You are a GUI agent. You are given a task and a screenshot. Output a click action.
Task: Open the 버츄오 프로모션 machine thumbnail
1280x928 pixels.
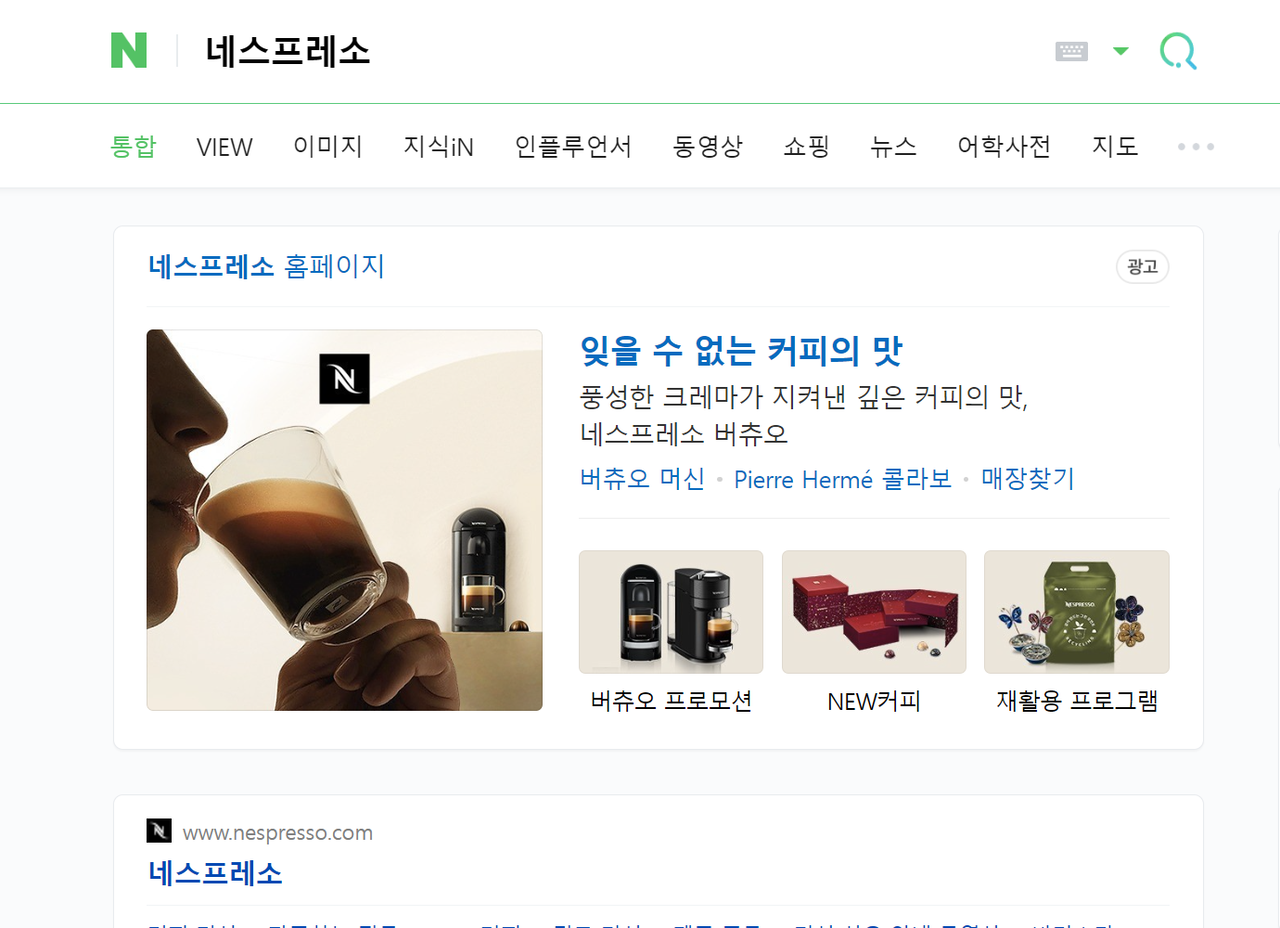tap(671, 612)
